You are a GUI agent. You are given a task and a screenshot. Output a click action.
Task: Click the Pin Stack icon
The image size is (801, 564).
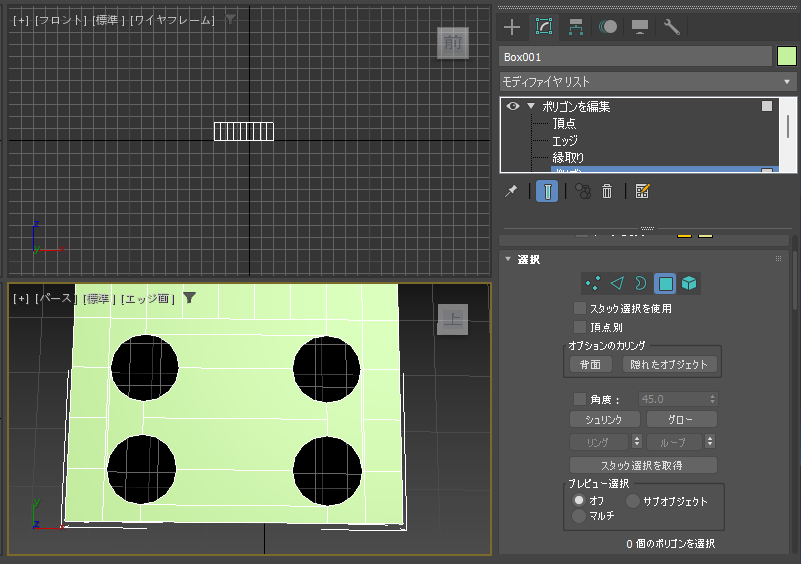(x=510, y=192)
